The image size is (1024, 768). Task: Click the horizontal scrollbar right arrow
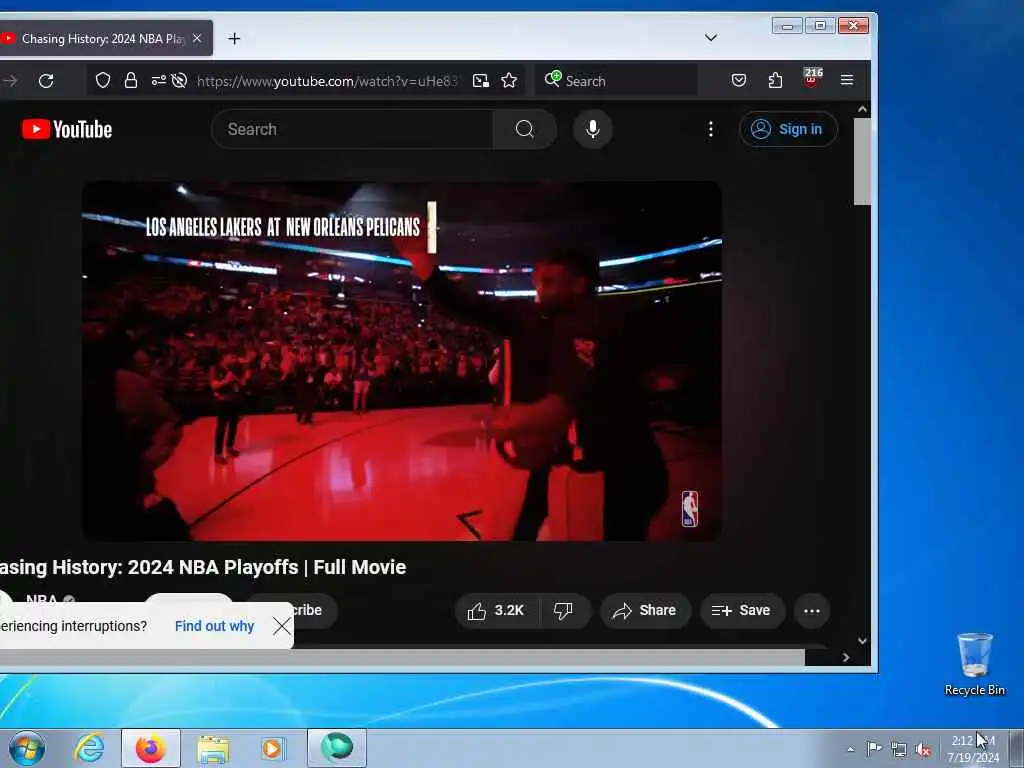click(846, 658)
